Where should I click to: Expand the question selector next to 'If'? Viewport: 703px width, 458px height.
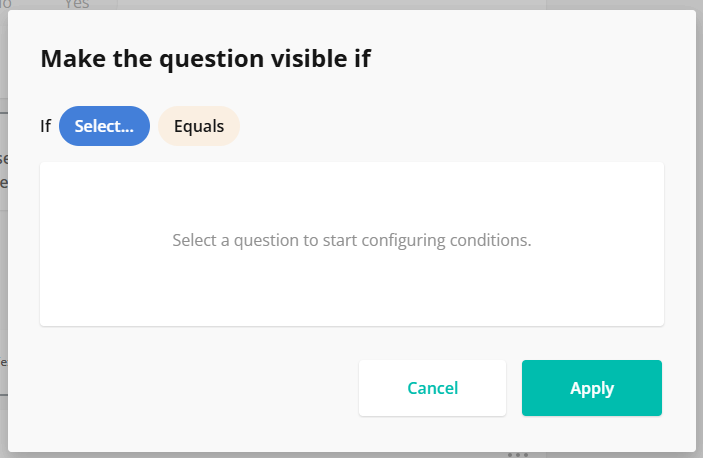click(x=104, y=126)
